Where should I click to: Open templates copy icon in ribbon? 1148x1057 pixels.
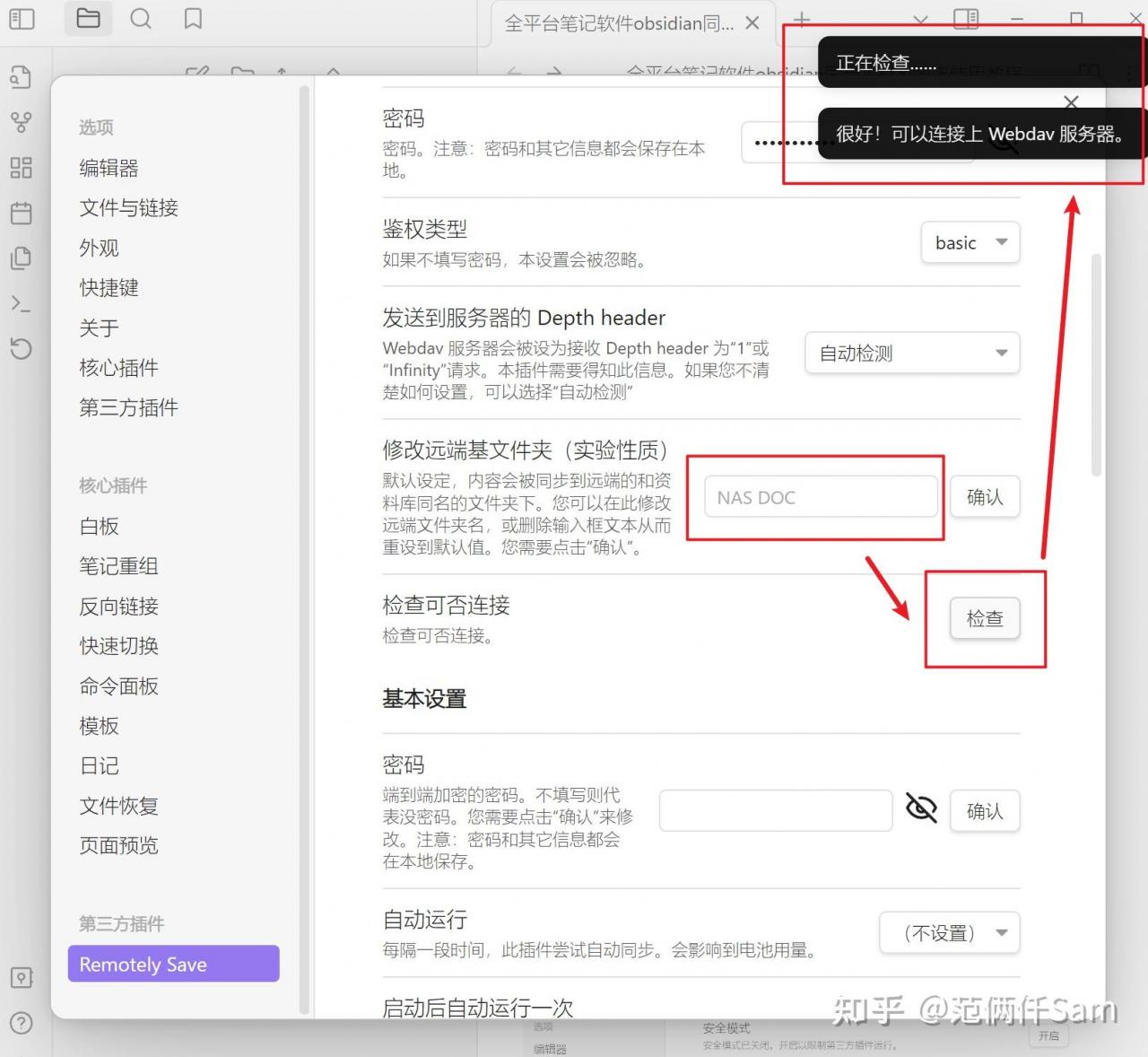pos(21,258)
